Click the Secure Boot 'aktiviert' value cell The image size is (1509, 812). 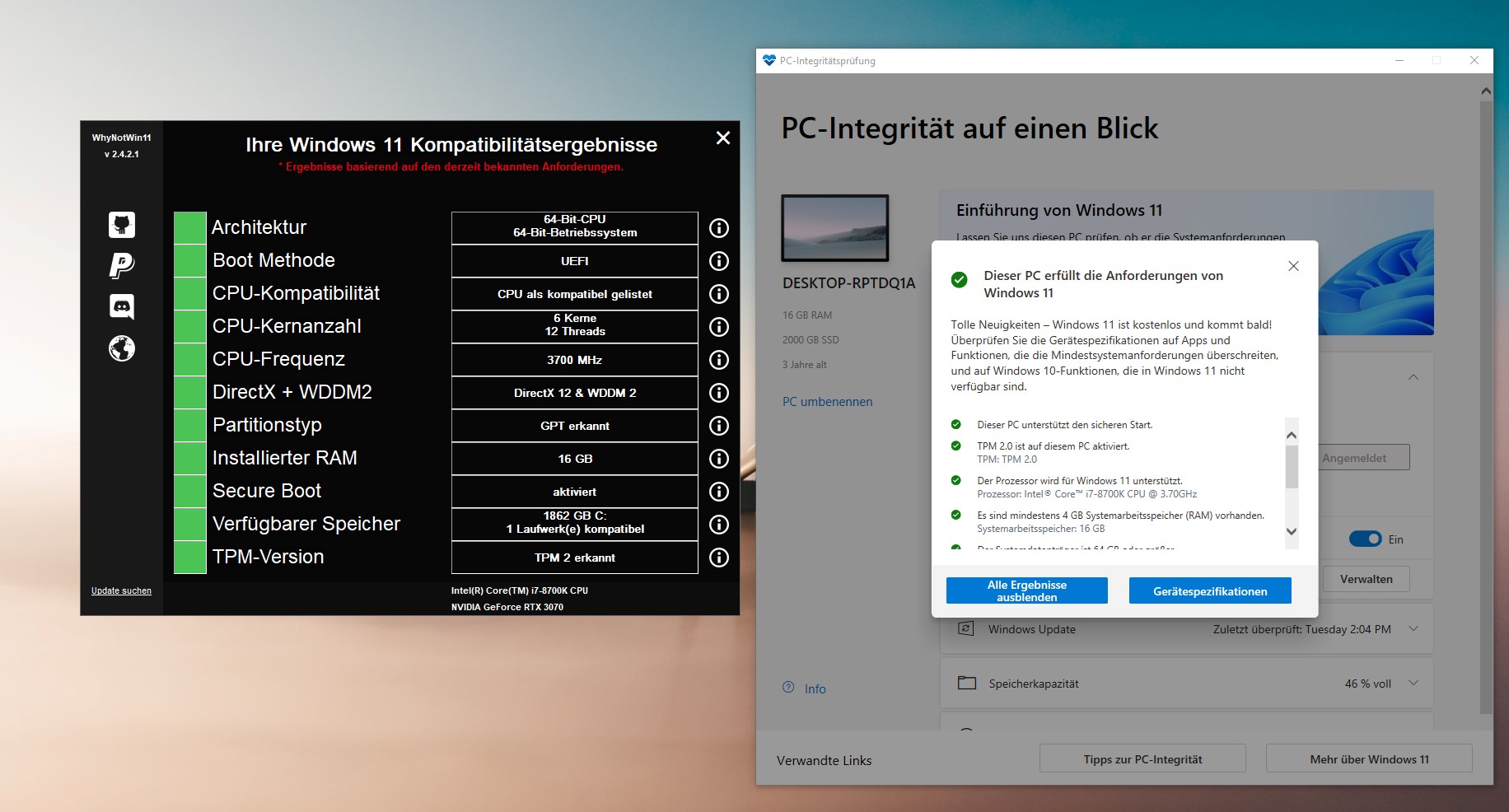pos(575,492)
